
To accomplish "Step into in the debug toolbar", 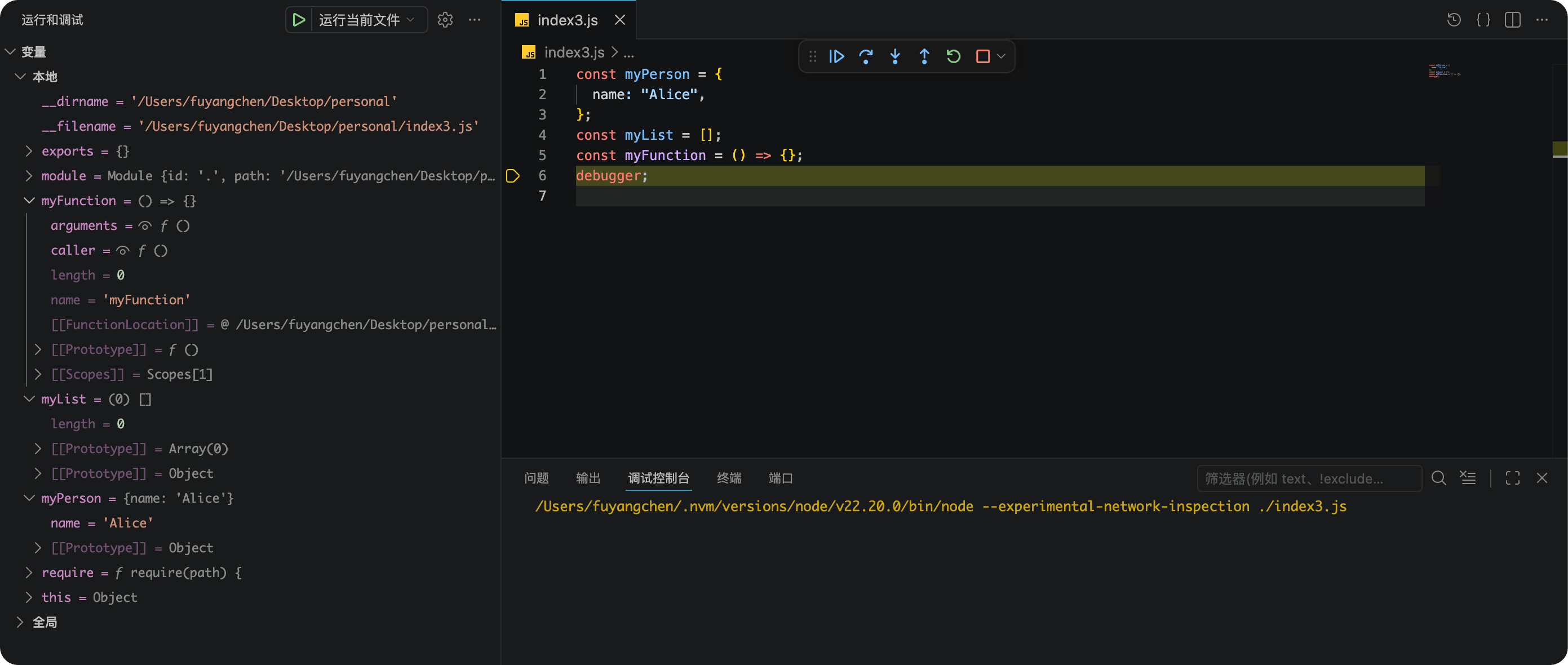I will click(x=895, y=56).
